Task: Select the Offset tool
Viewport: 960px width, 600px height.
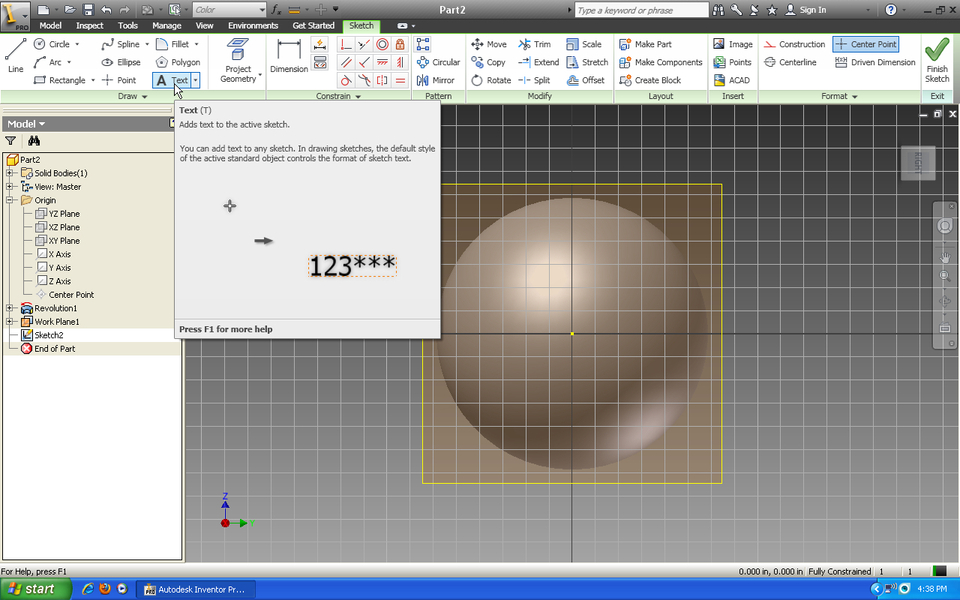Action: (x=585, y=80)
